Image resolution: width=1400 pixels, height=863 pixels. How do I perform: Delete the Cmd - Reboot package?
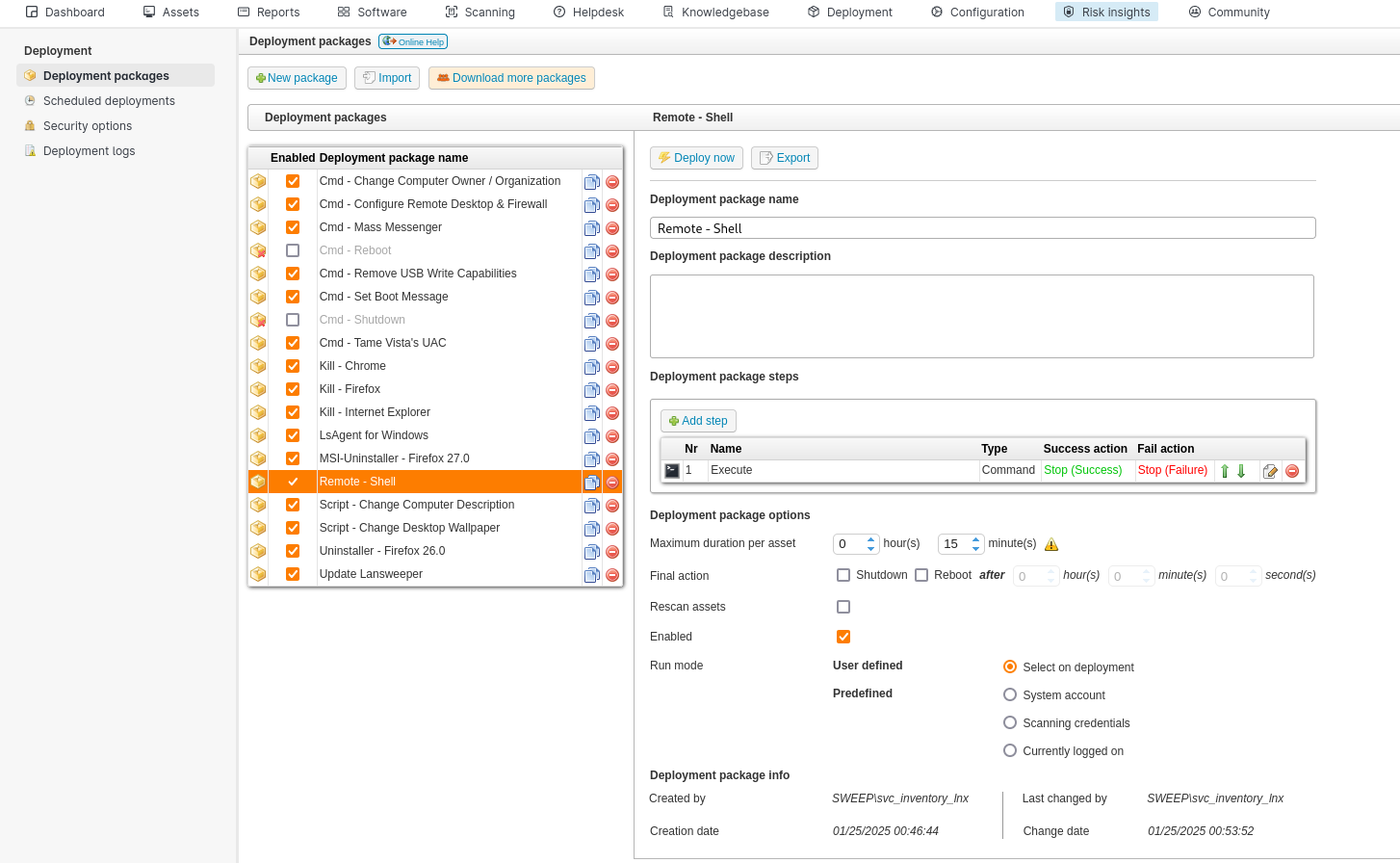[612, 251]
